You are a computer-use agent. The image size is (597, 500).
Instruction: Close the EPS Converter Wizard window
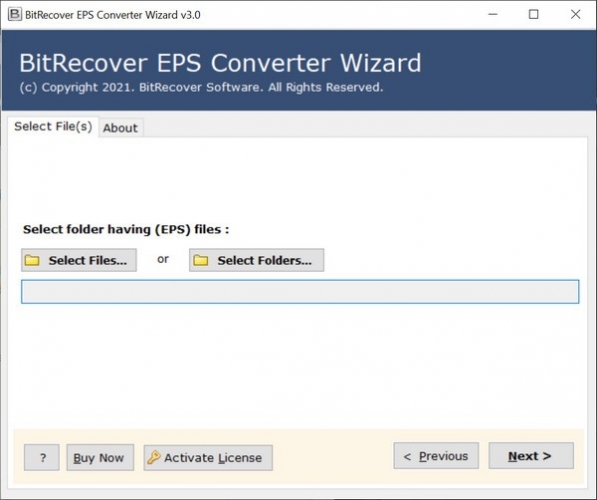576,14
